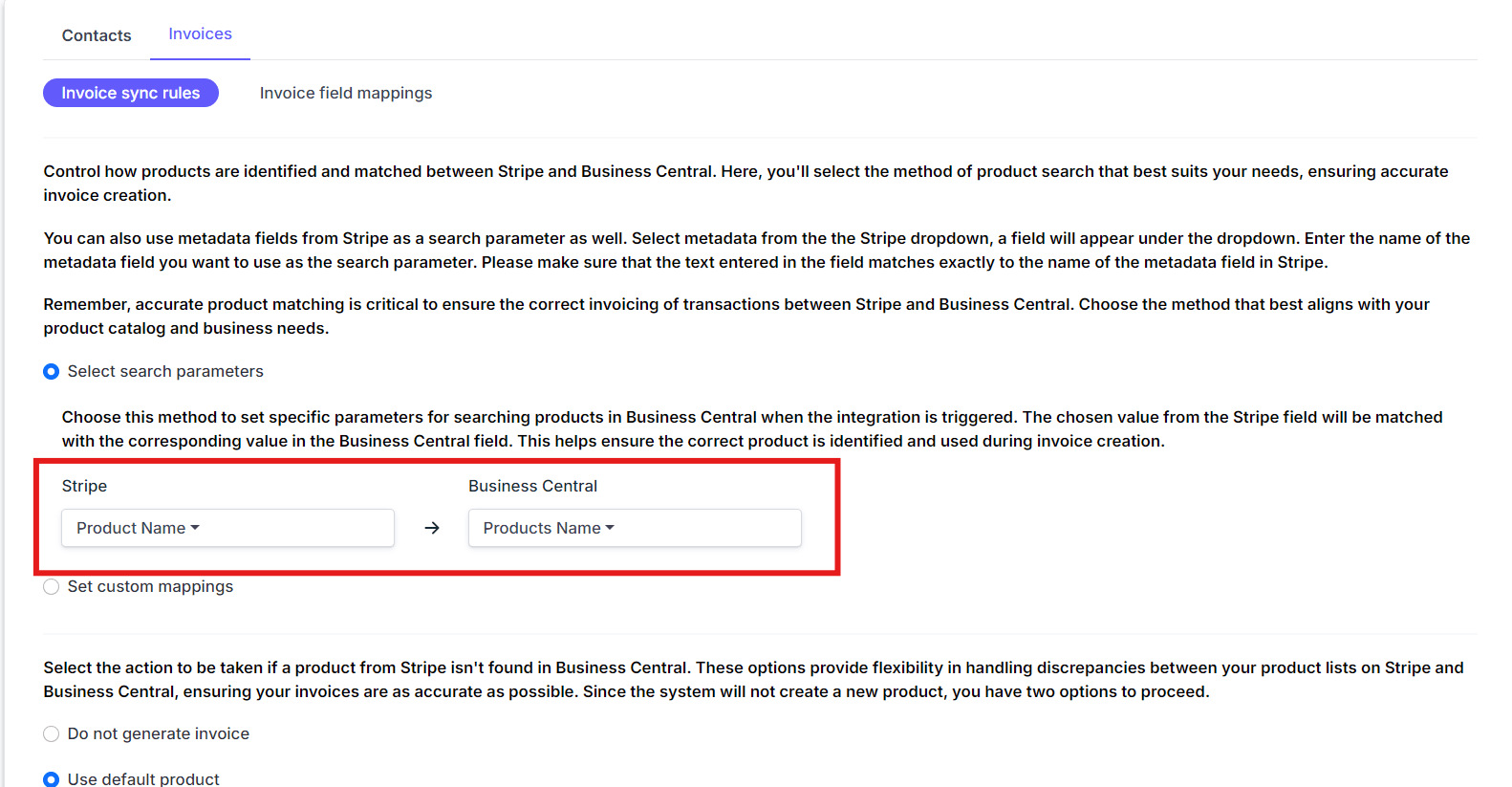
Task: Click the 'Select search parameters' label text
Action: [x=165, y=371]
